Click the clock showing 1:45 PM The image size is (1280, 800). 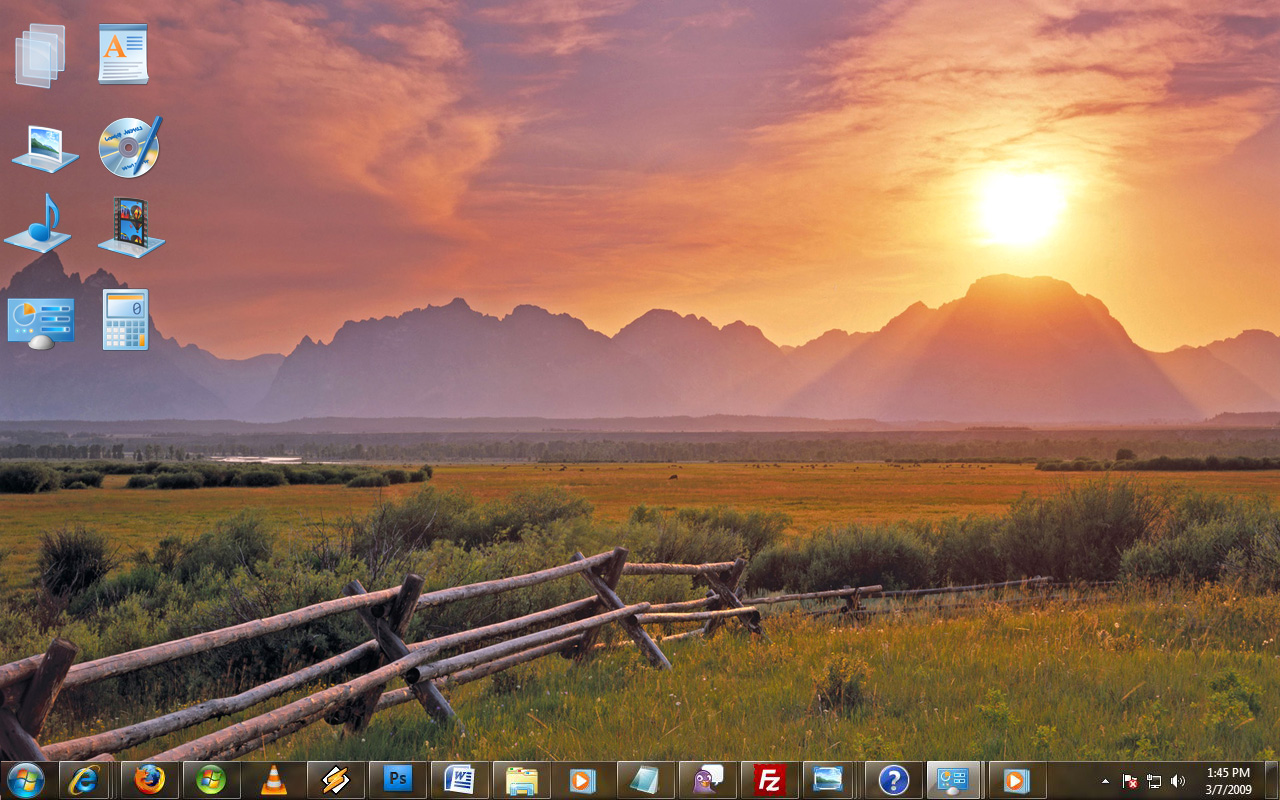coord(1228,780)
